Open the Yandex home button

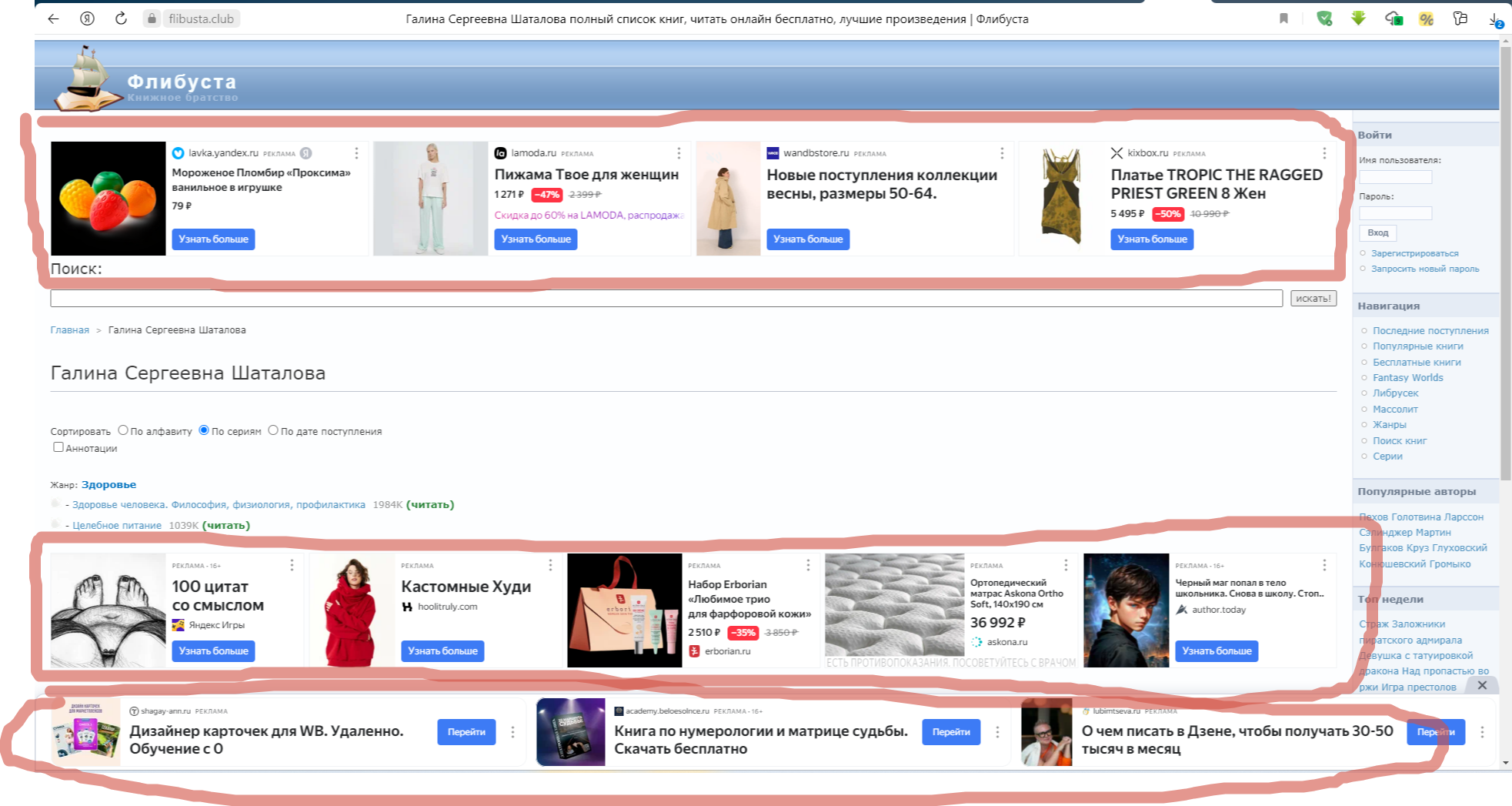point(87,18)
